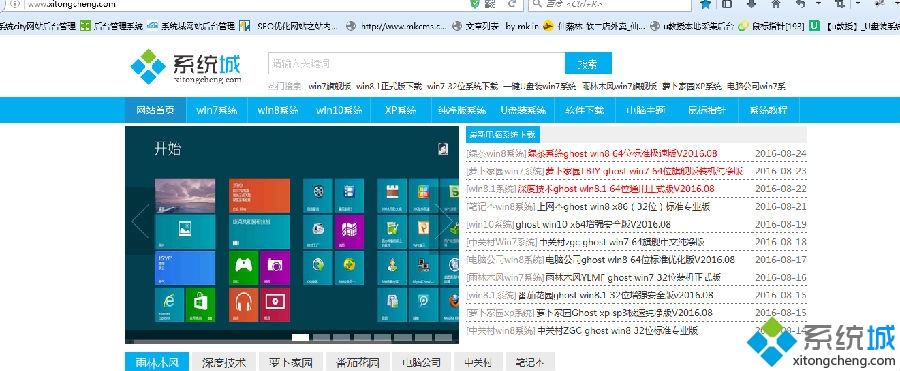Image resolution: width=900 pixels, height=371 pixels.
Task: Focus the browser search box
Action: tap(611, 4)
